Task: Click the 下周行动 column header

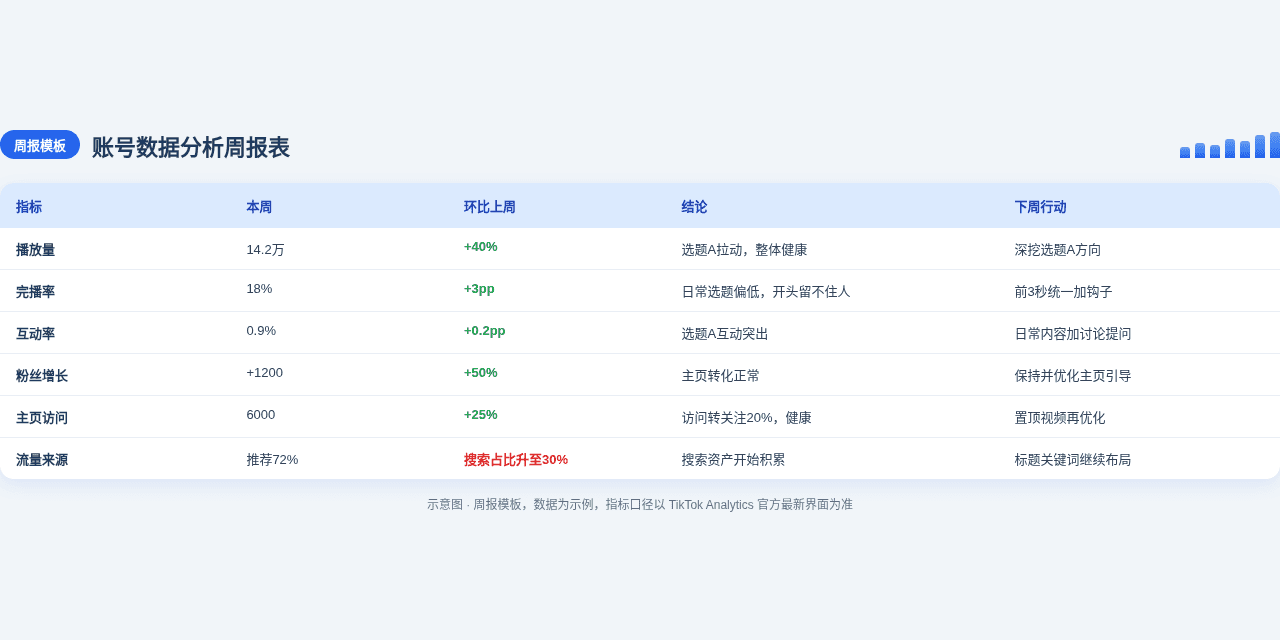Action: (1041, 207)
